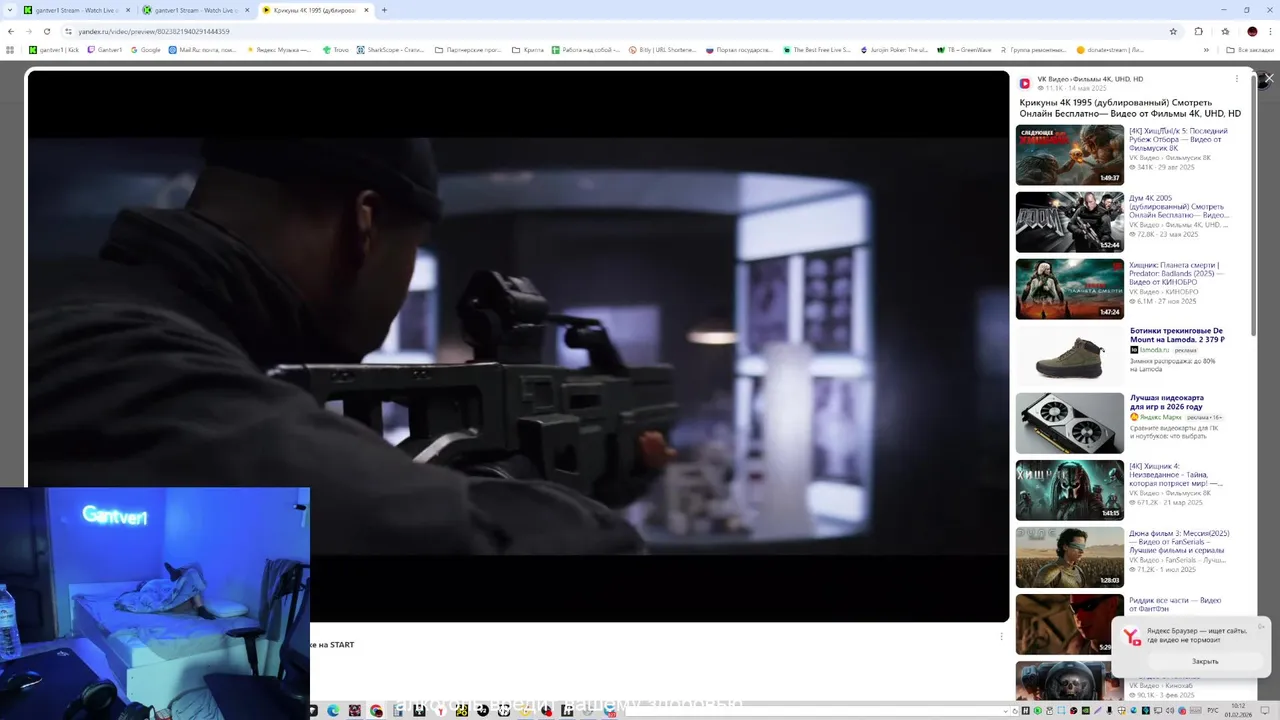Switch the РУС input language indicator

(x=1213, y=711)
